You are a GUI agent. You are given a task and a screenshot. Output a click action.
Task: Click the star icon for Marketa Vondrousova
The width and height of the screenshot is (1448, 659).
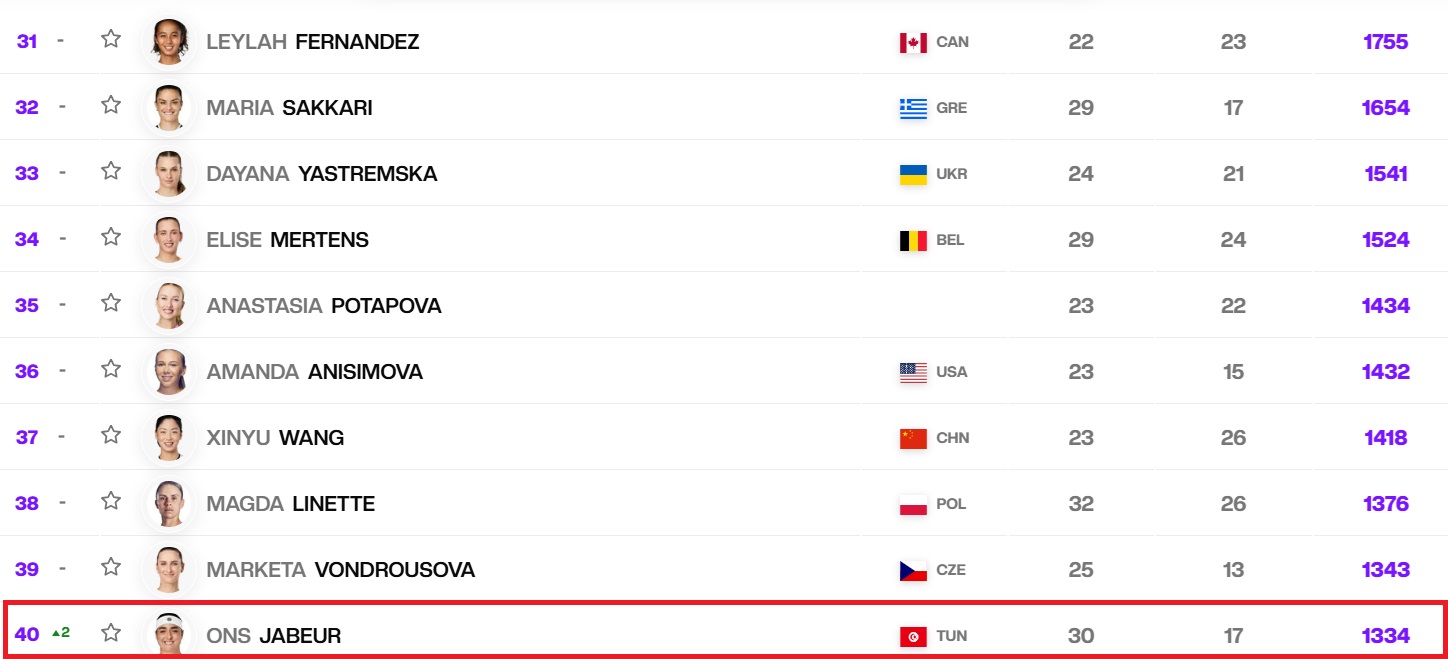click(111, 567)
